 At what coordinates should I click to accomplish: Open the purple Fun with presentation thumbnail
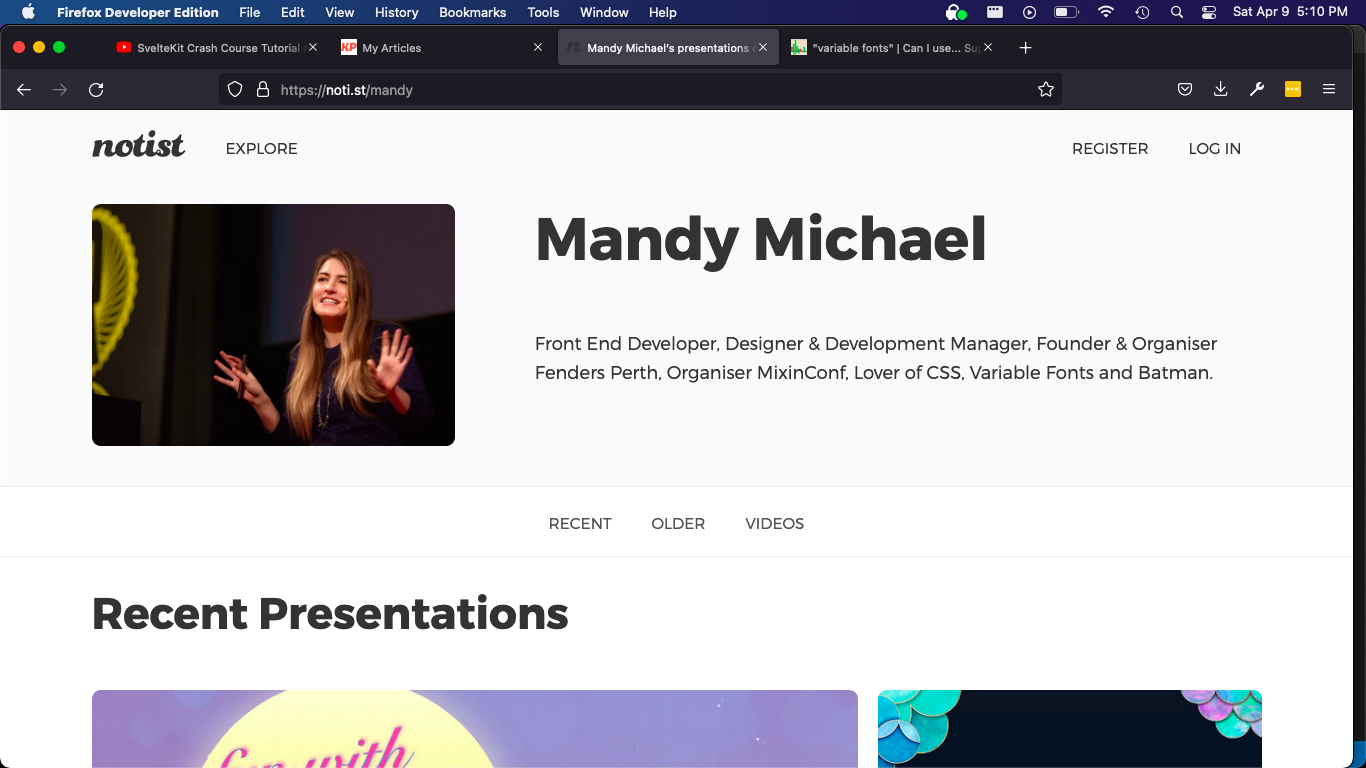475,729
